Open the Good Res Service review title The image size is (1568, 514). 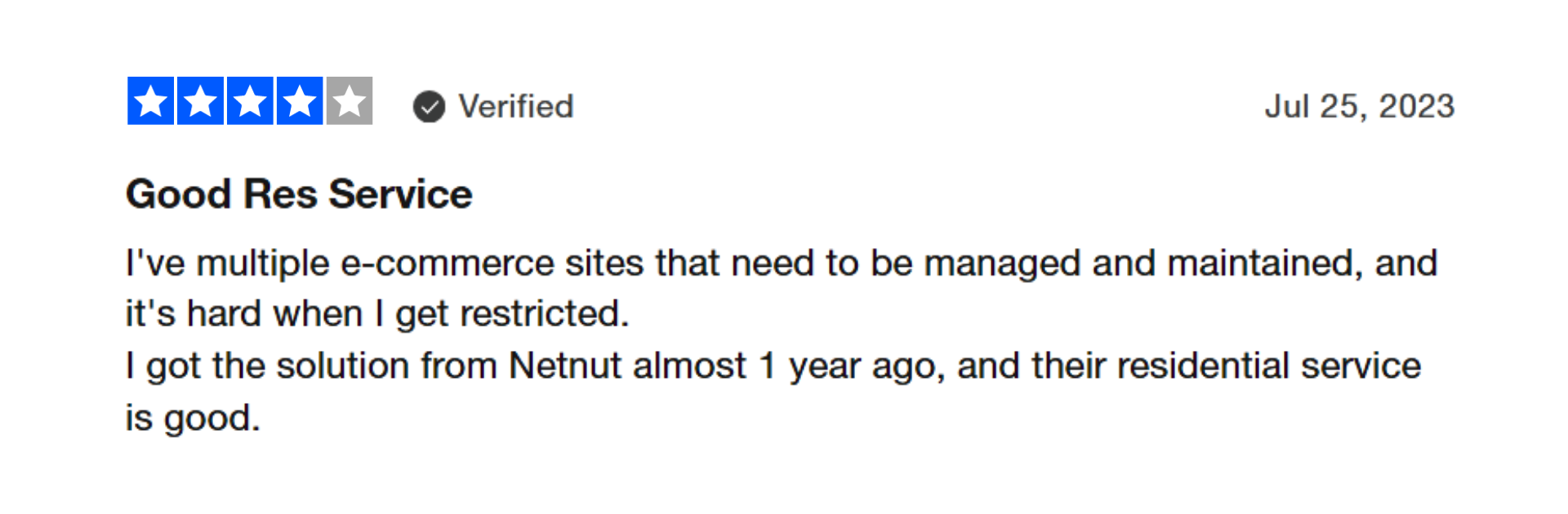point(299,194)
